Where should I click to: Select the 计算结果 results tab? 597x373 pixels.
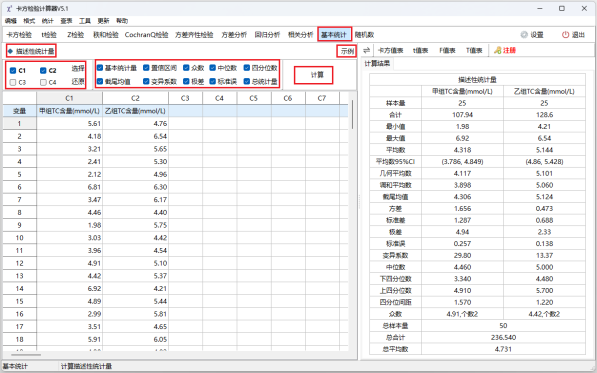click(377, 64)
